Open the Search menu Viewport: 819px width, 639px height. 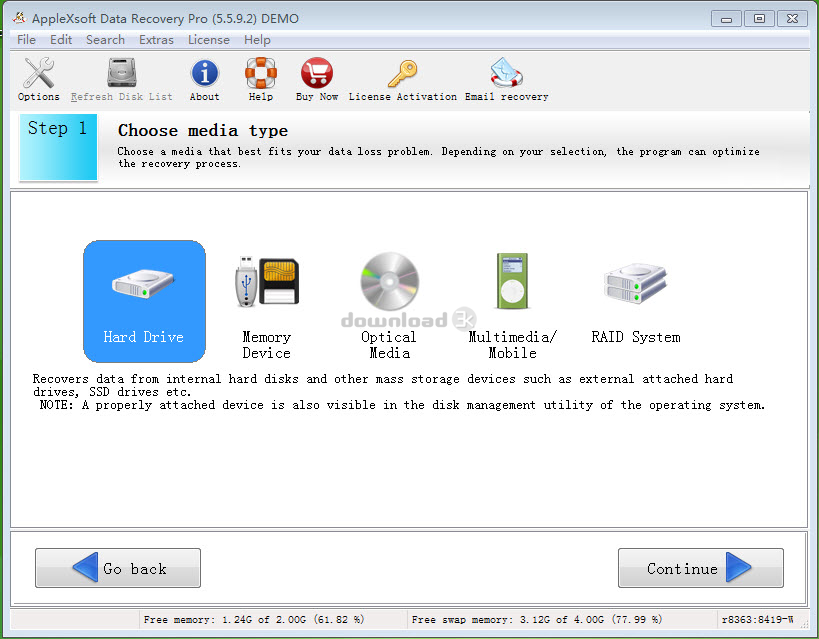click(x=106, y=40)
